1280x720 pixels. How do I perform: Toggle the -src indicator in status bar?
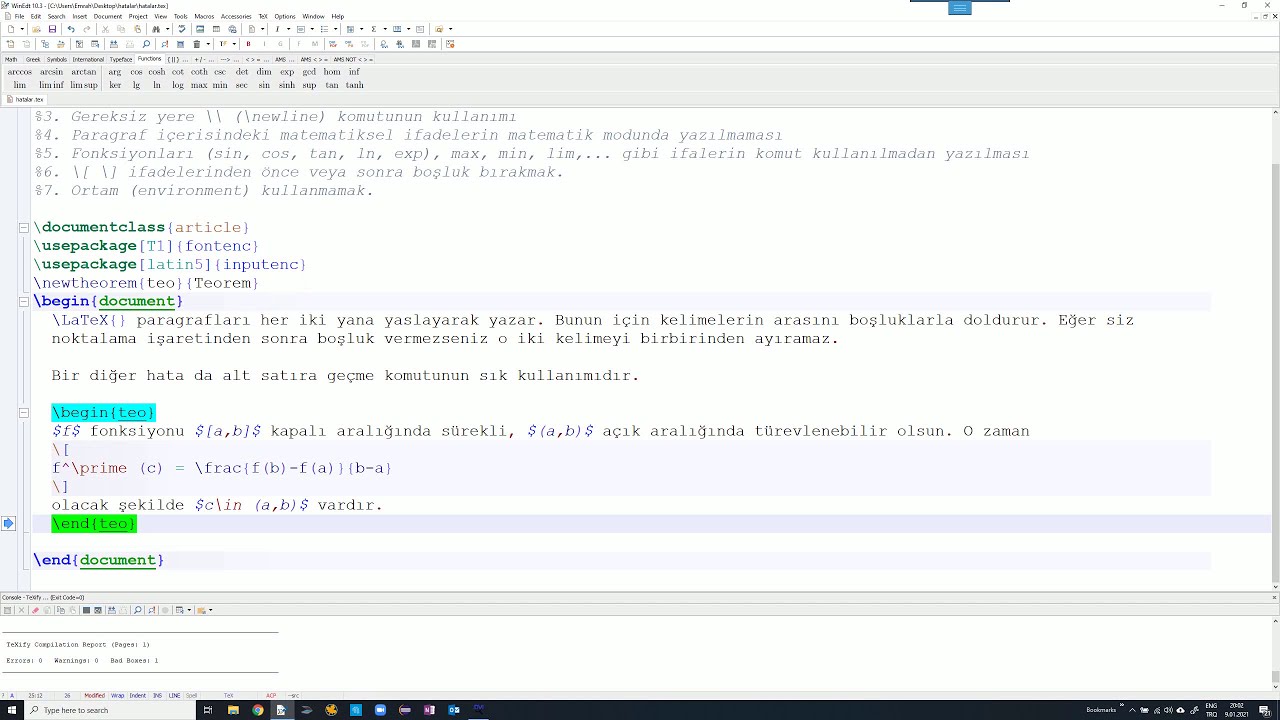click(x=294, y=695)
